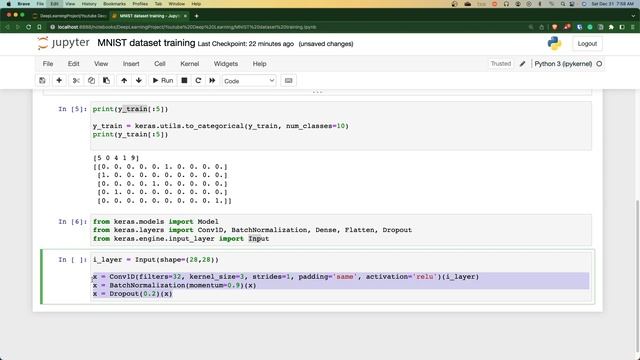Screen dimensions: 640x360
Task: Open macOS History menu
Action: point(89,4)
